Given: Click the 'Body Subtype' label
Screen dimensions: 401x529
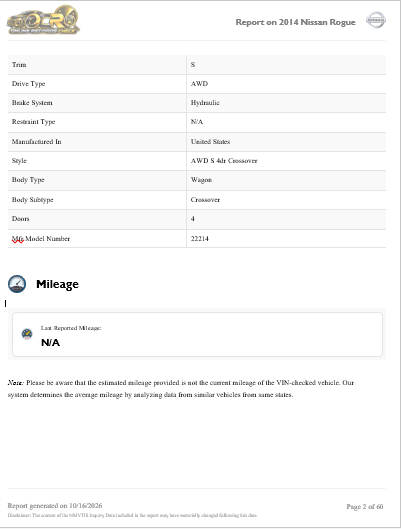Looking at the screenshot, I should (32, 200).
